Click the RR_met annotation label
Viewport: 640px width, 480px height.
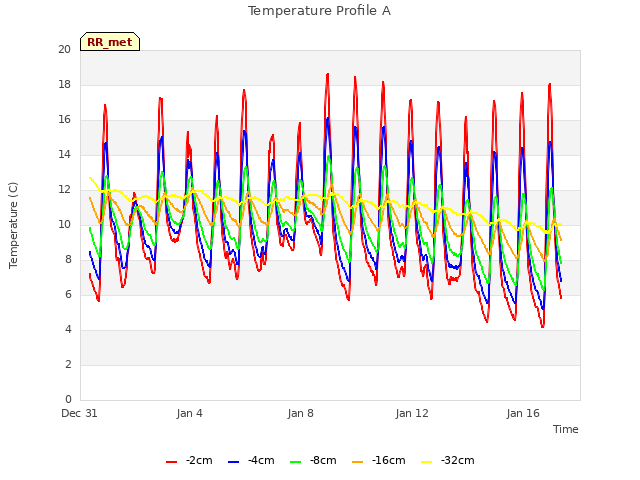(110, 42)
